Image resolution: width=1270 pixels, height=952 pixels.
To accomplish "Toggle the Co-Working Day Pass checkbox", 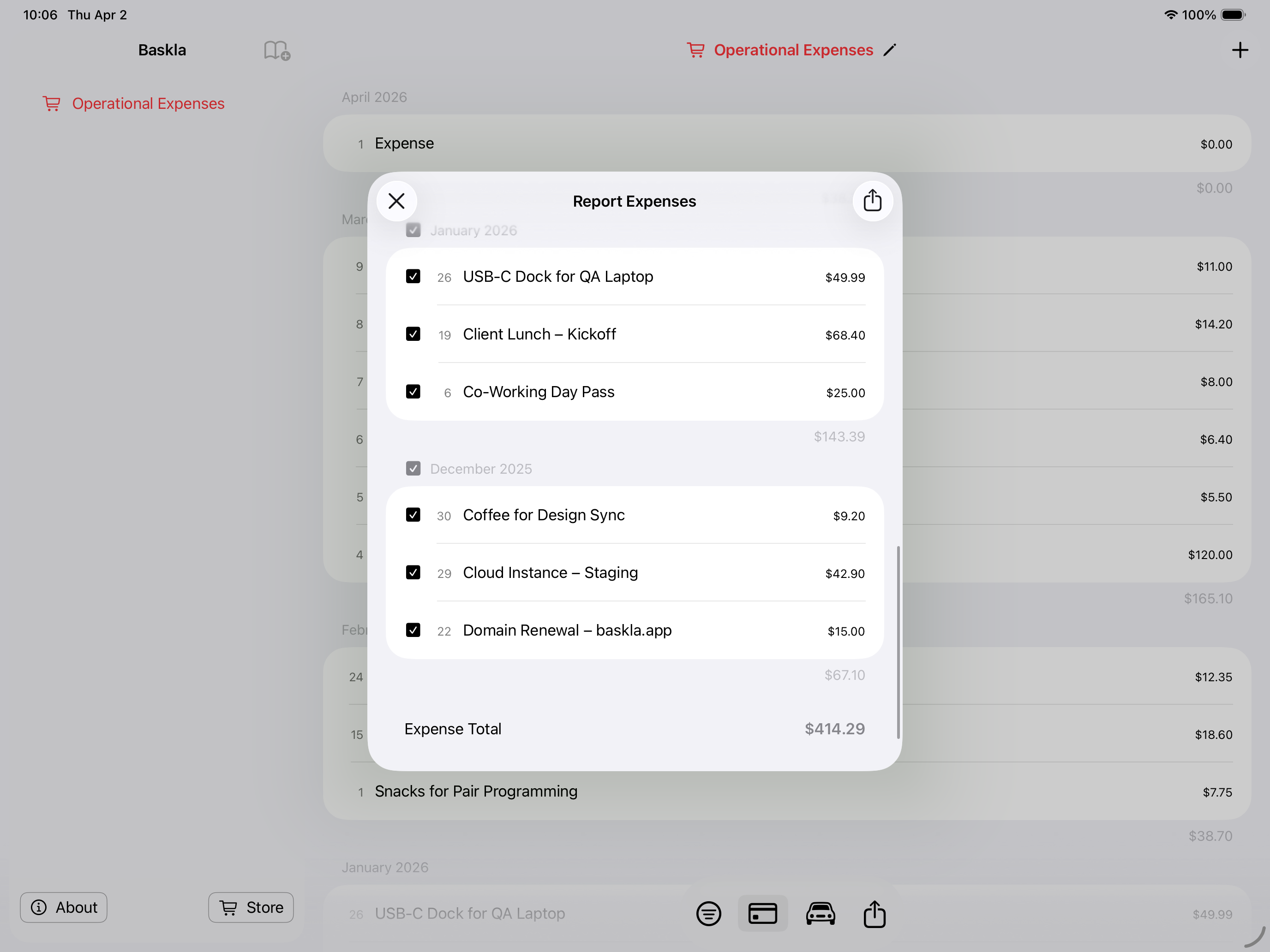I will tap(413, 392).
